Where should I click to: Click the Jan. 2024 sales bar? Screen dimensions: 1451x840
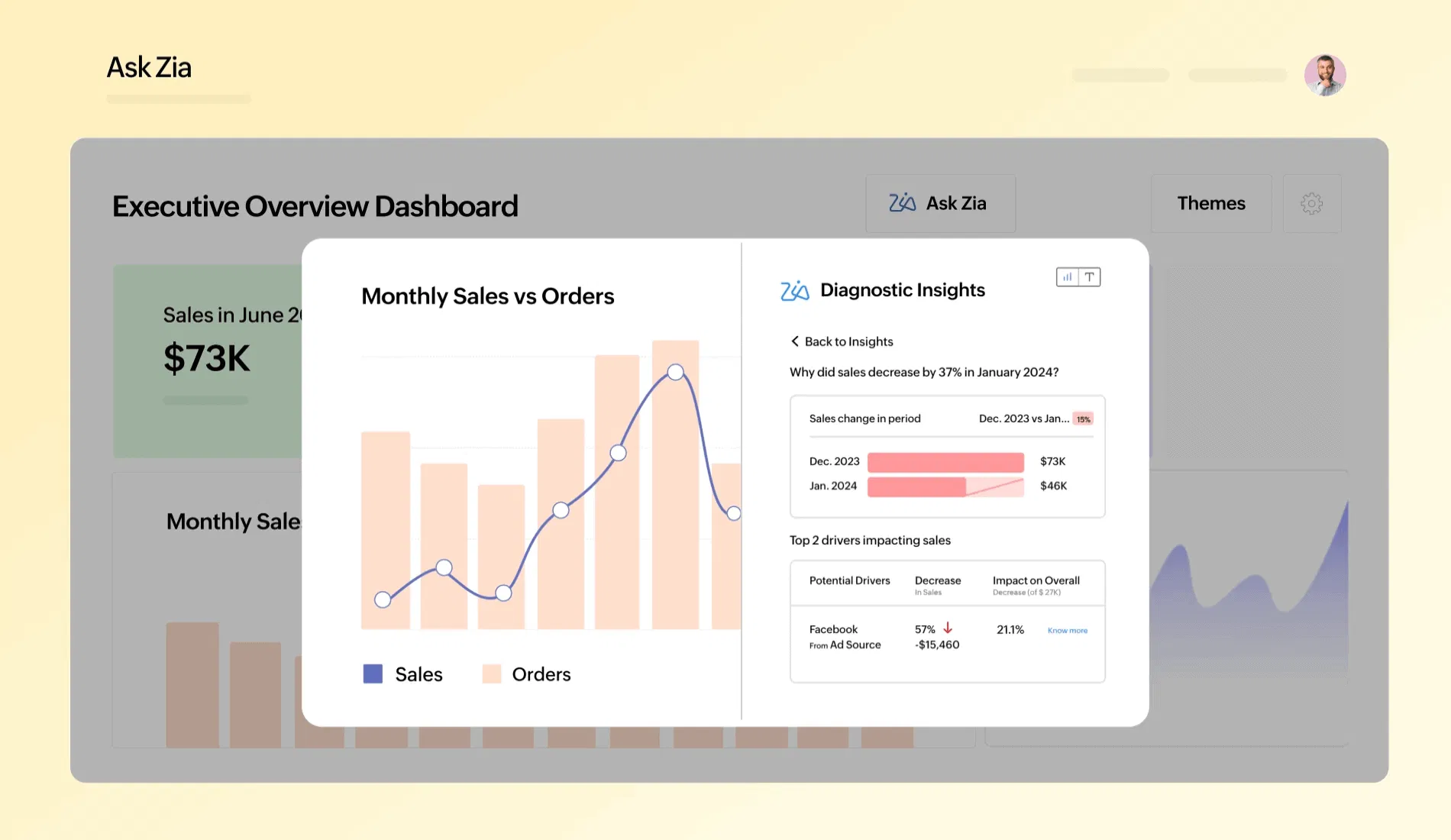tap(916, 486)
